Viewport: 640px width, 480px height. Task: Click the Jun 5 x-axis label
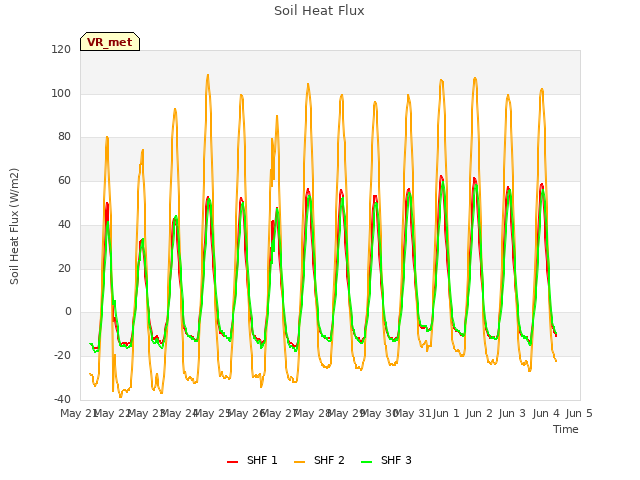pyautogui.click(x=579, y=413)
